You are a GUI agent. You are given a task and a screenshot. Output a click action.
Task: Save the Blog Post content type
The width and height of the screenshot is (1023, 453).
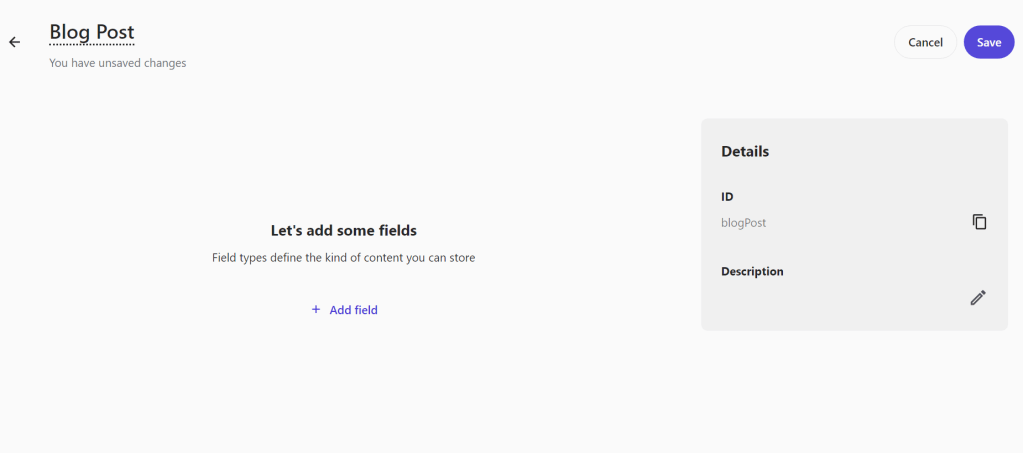(x=988, y=42)
